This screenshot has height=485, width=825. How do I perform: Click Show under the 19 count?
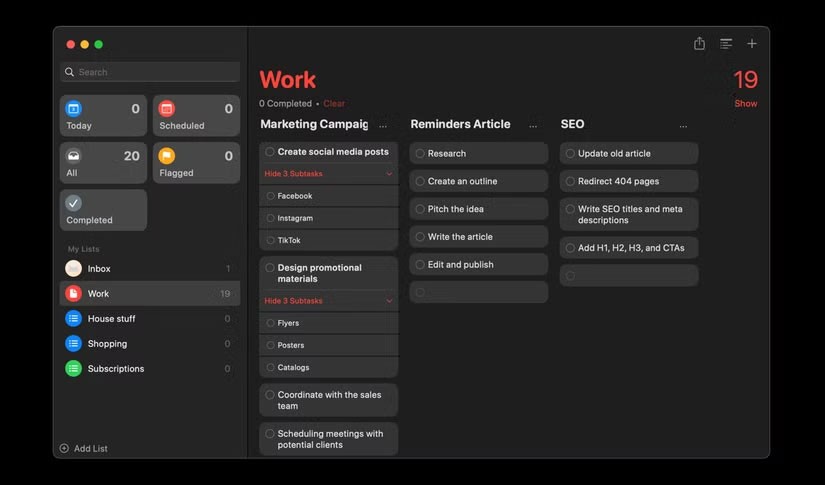coord(745,104)
